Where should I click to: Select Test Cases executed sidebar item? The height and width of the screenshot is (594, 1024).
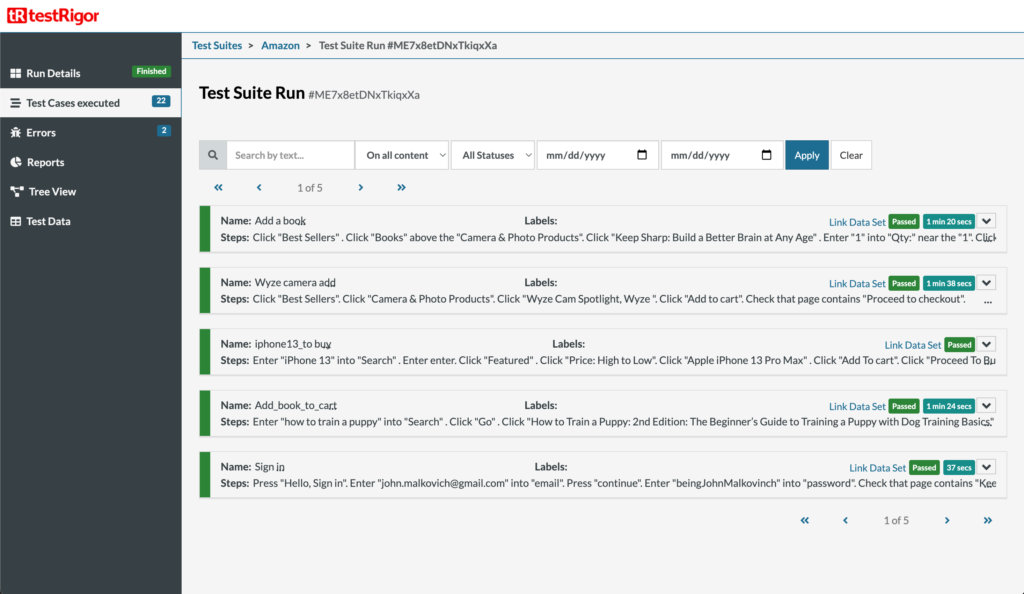point(91,102)
